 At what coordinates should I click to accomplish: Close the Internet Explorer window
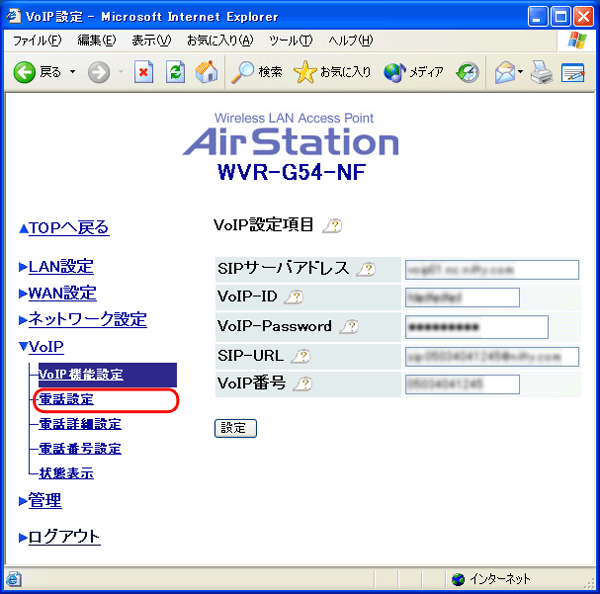click(584, 17)
